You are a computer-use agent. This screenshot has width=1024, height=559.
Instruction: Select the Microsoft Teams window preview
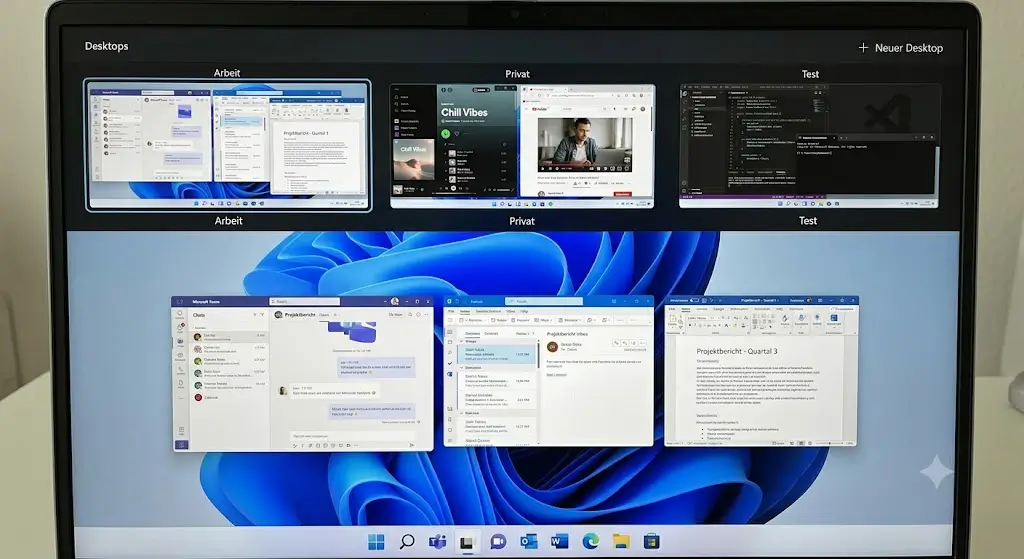(x=302, y=374)
